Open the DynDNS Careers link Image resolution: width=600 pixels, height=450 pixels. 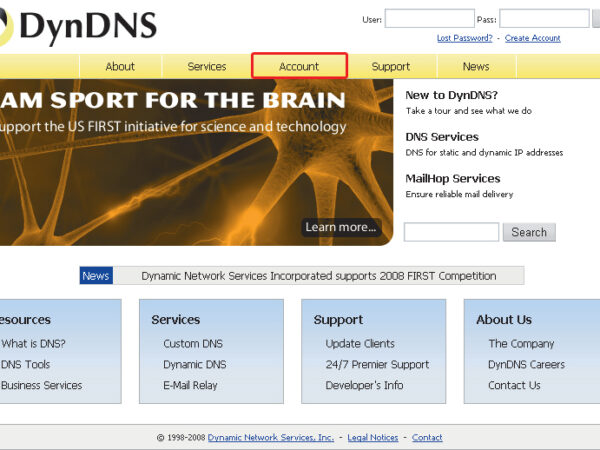pyautogui.click(x=526, y=365)
